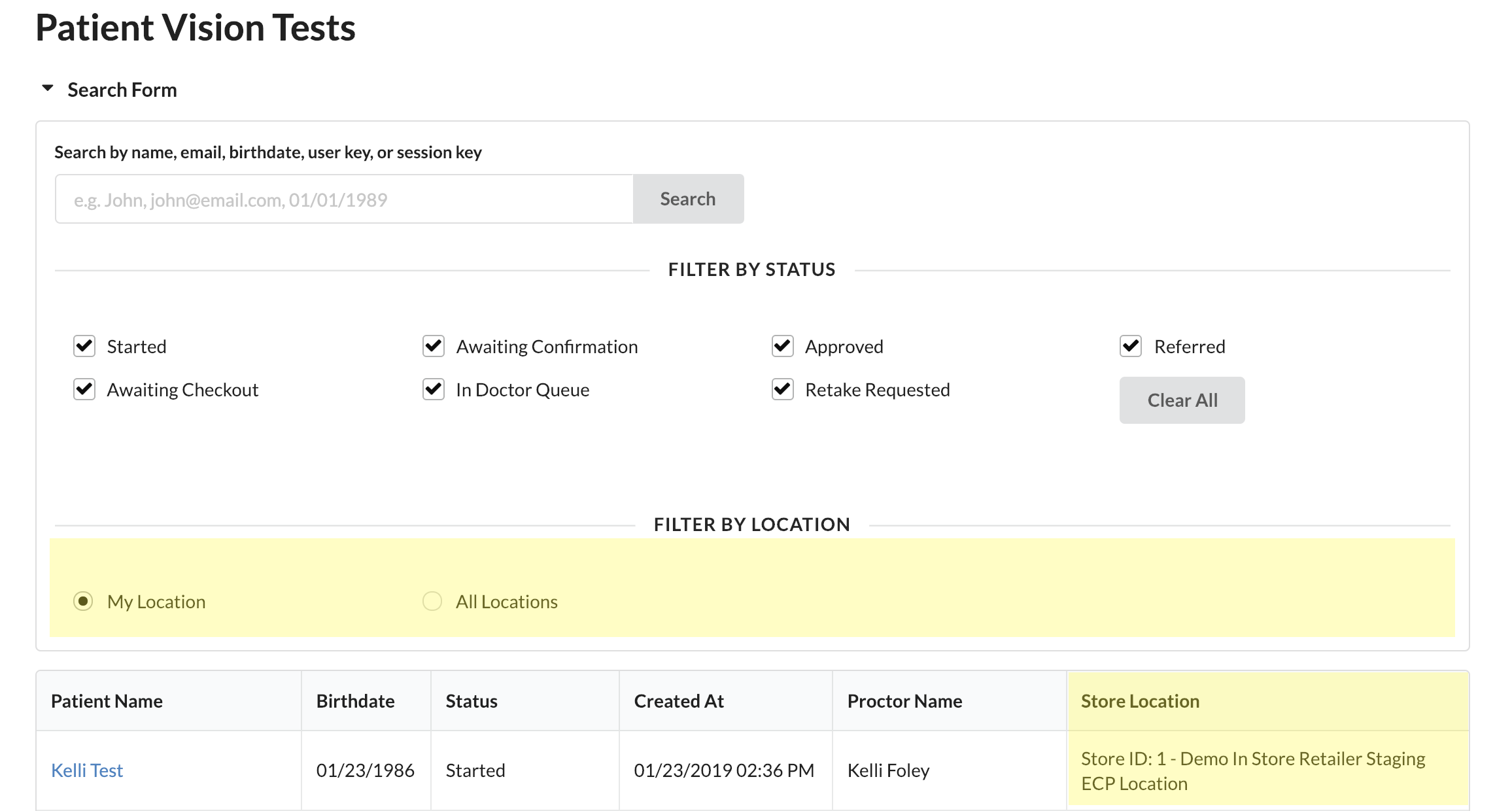Select the My Location radio button
The width and height of the screenshot is (1512, 811).
(x=83, y=601)
